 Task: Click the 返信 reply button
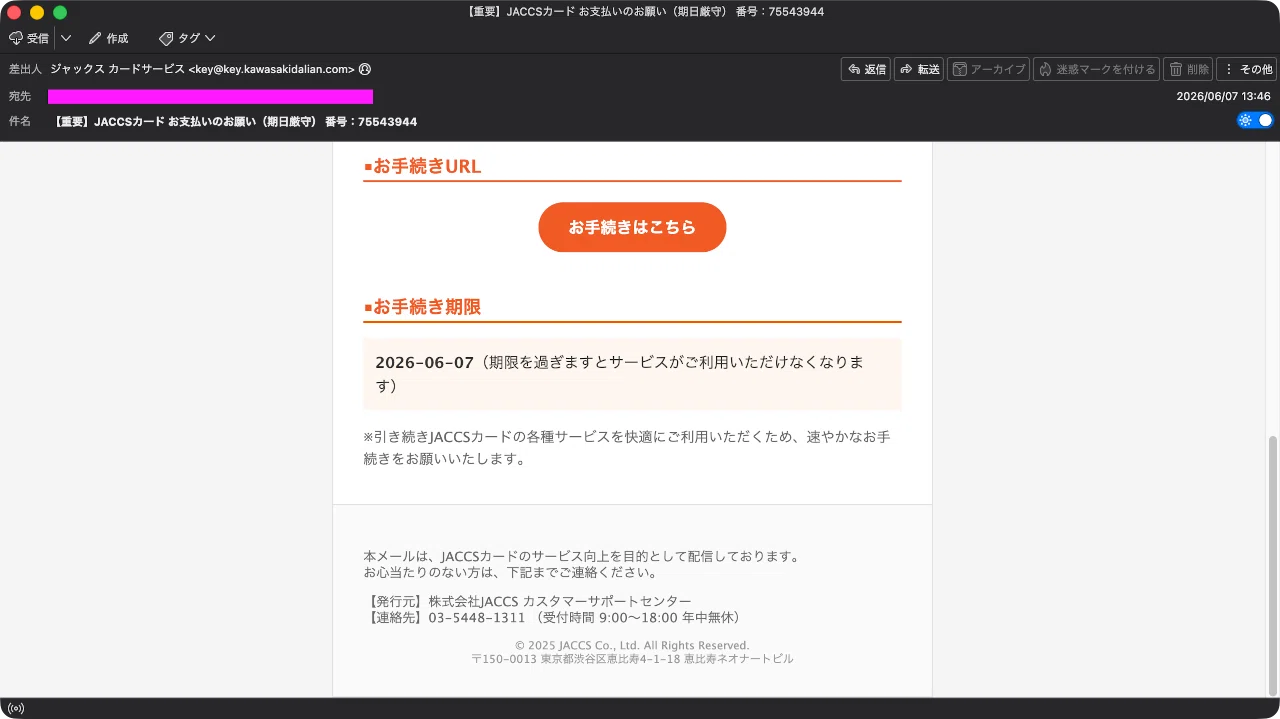[x=866, y=69]
